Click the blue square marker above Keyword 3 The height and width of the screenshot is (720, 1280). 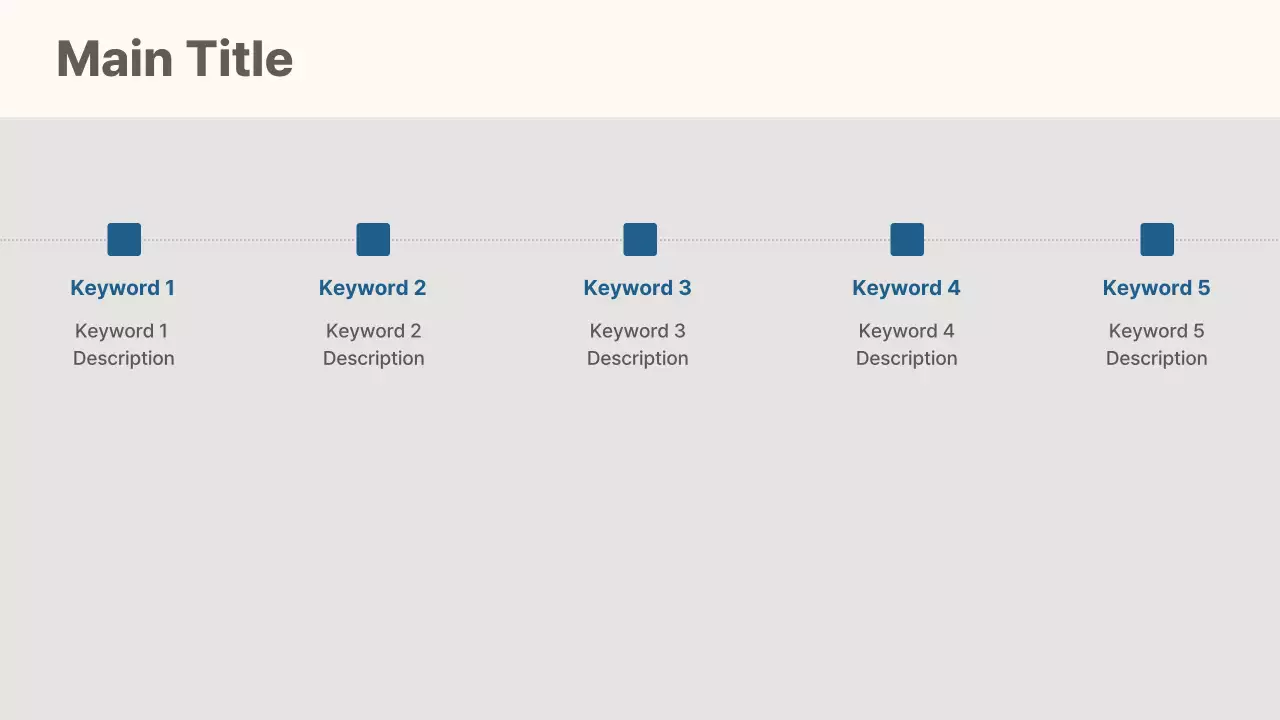[640, 240]
